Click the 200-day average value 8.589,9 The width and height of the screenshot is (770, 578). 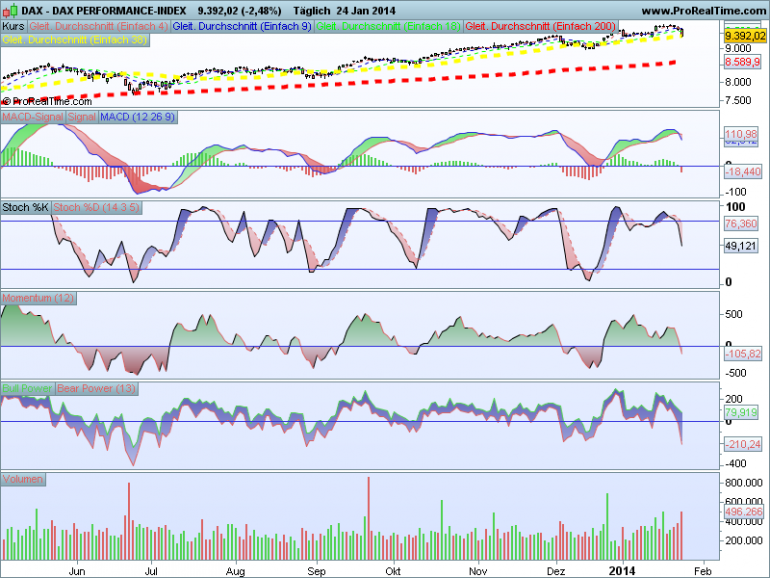pos(742,62)
